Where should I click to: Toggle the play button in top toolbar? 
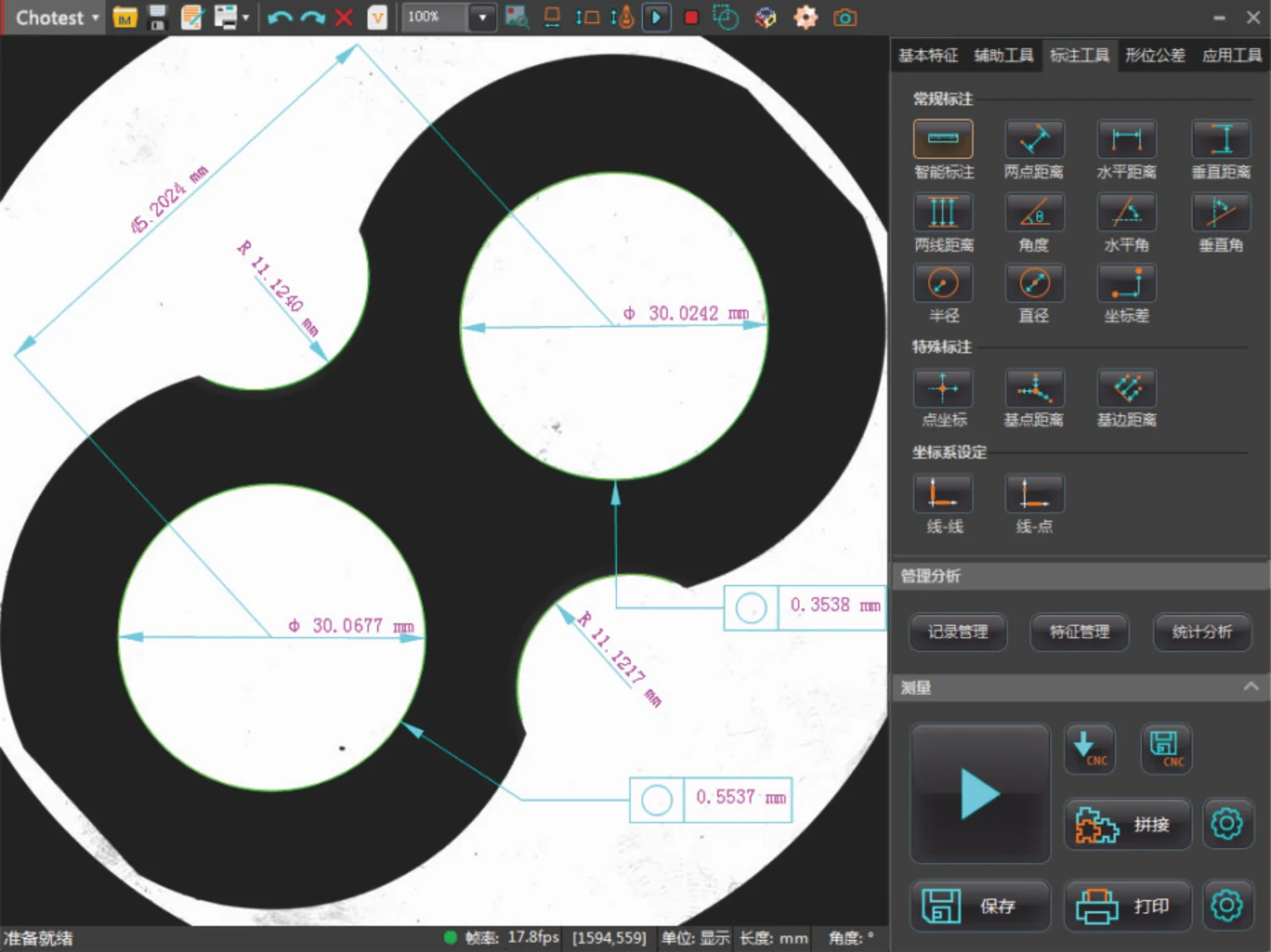pos(656,18)
